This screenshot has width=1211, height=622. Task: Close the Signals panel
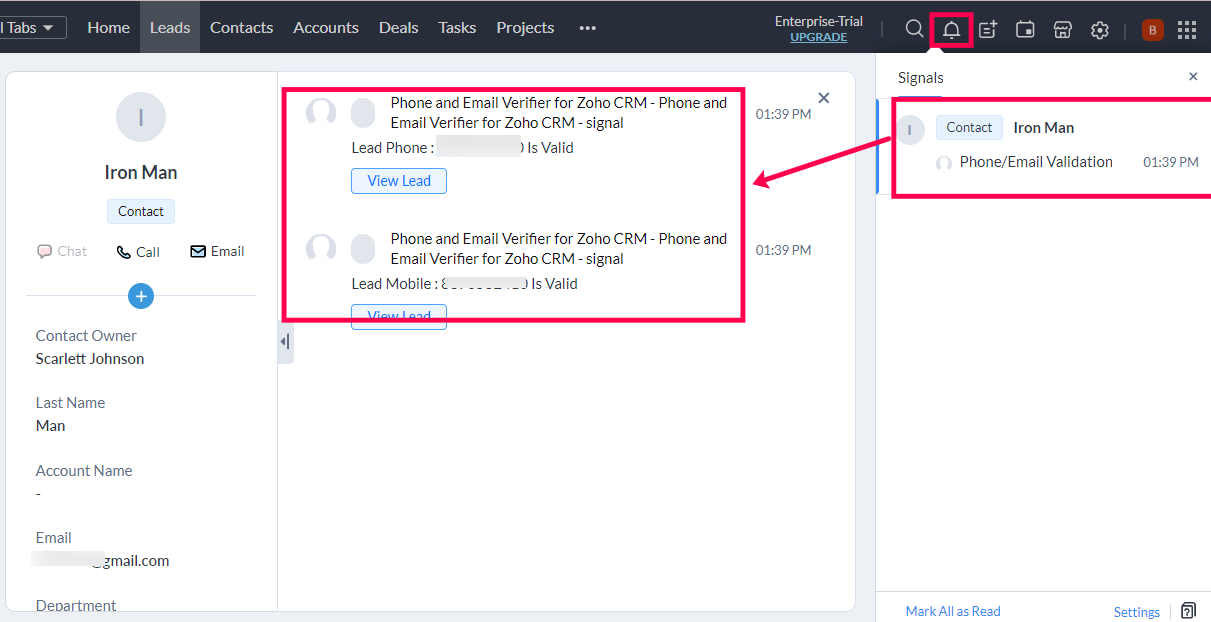1193,77
